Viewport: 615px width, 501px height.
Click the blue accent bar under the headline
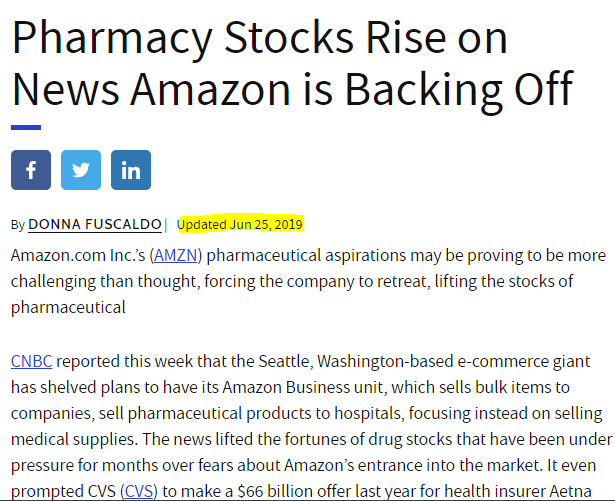tap(26, 127)
